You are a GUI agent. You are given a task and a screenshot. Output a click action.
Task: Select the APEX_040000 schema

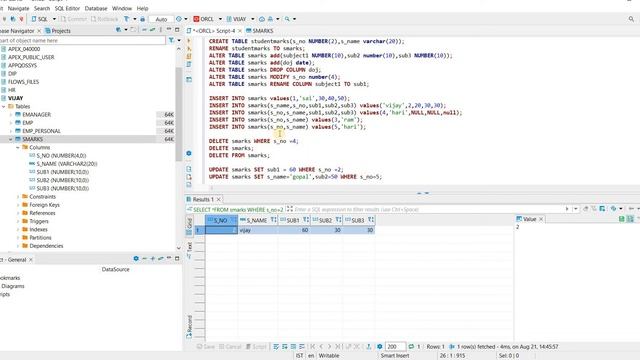(x=24, y=49)
